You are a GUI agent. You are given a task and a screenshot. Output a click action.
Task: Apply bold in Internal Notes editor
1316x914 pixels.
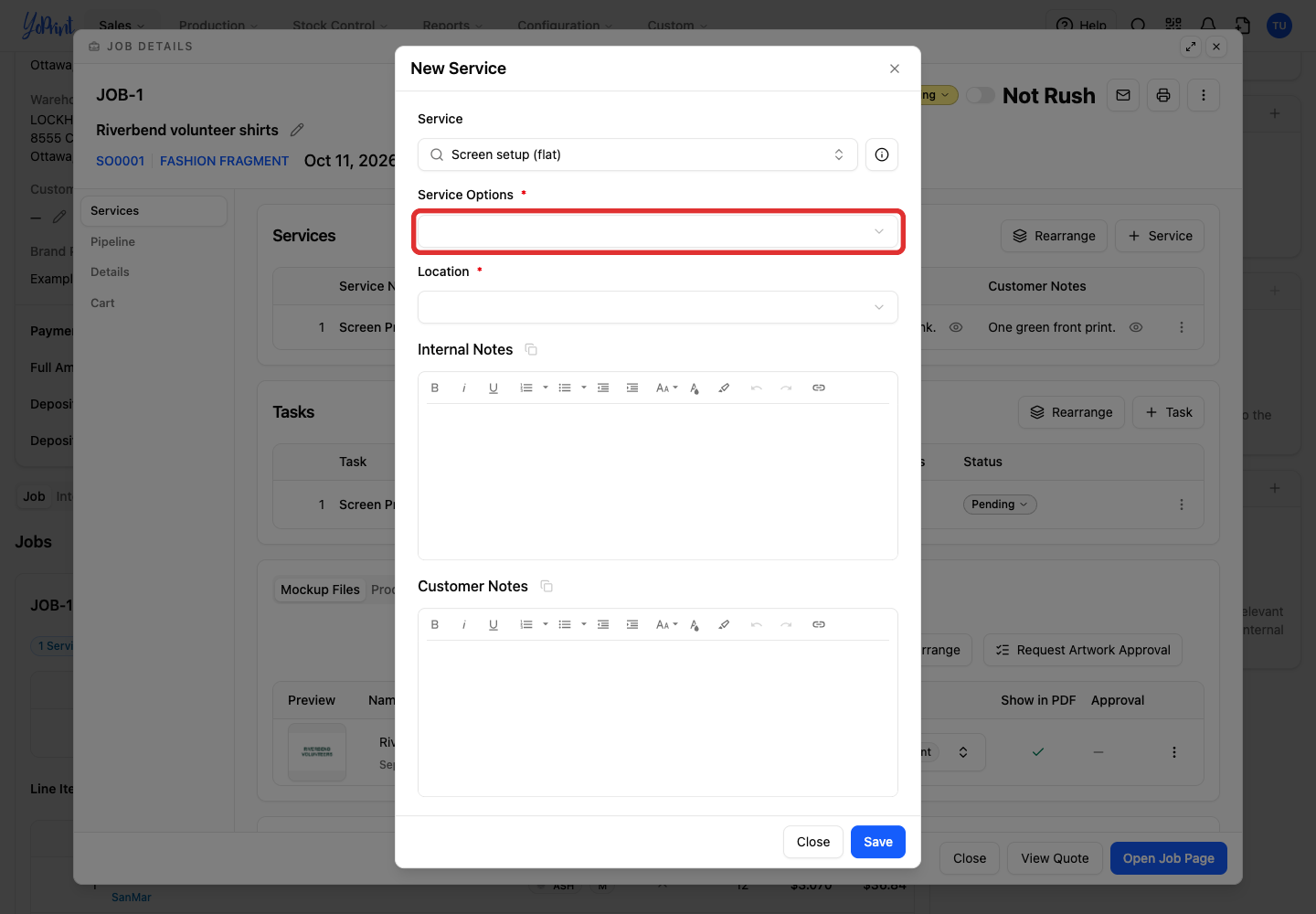(x=435, y=388)
